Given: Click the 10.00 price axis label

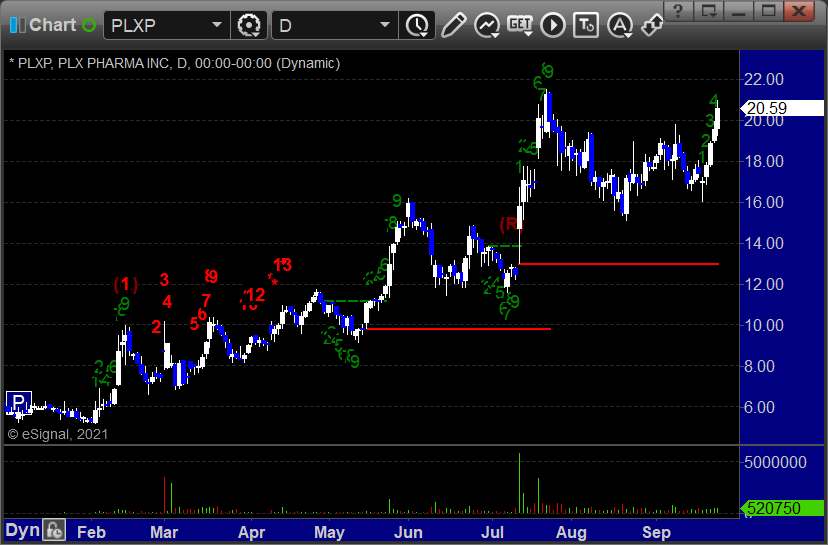Looking at the screenshot, I should [764, 325].
